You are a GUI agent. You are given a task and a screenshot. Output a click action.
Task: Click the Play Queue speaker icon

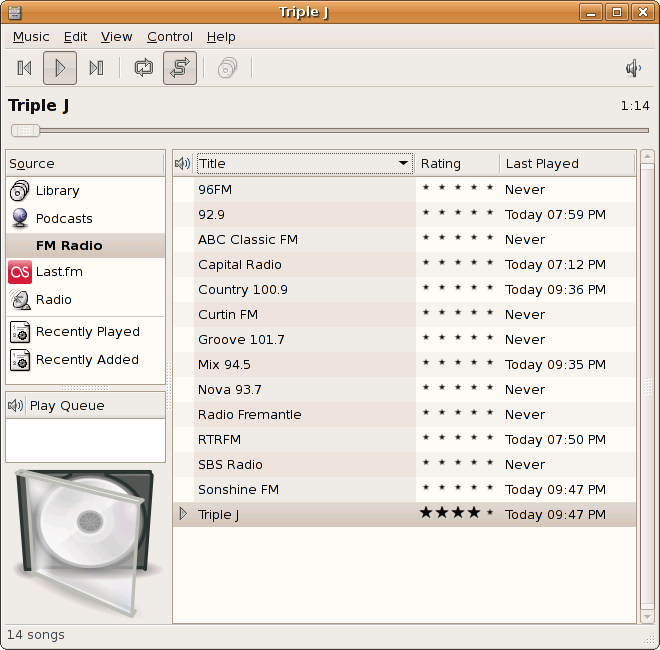pyautogui.click(x=16, y=405)
